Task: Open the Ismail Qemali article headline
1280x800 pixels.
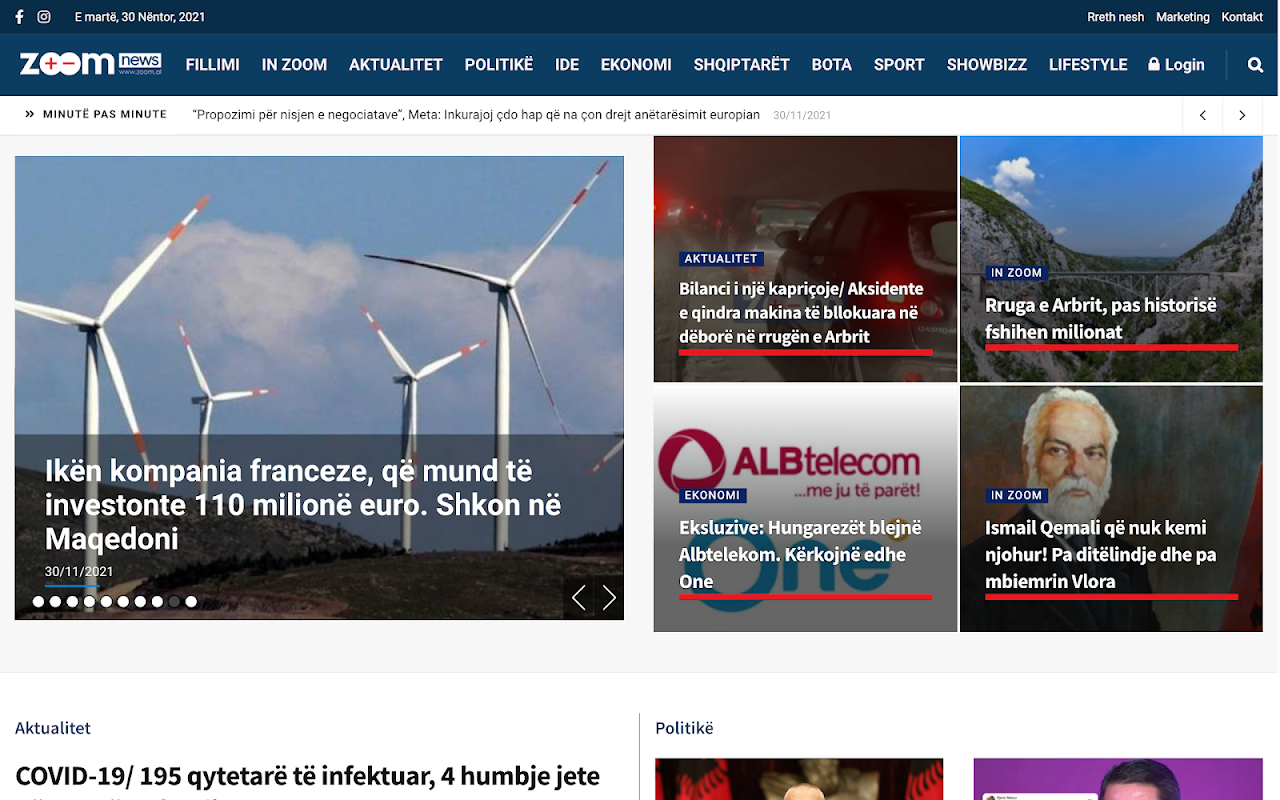Action: tap(1101, 555)
